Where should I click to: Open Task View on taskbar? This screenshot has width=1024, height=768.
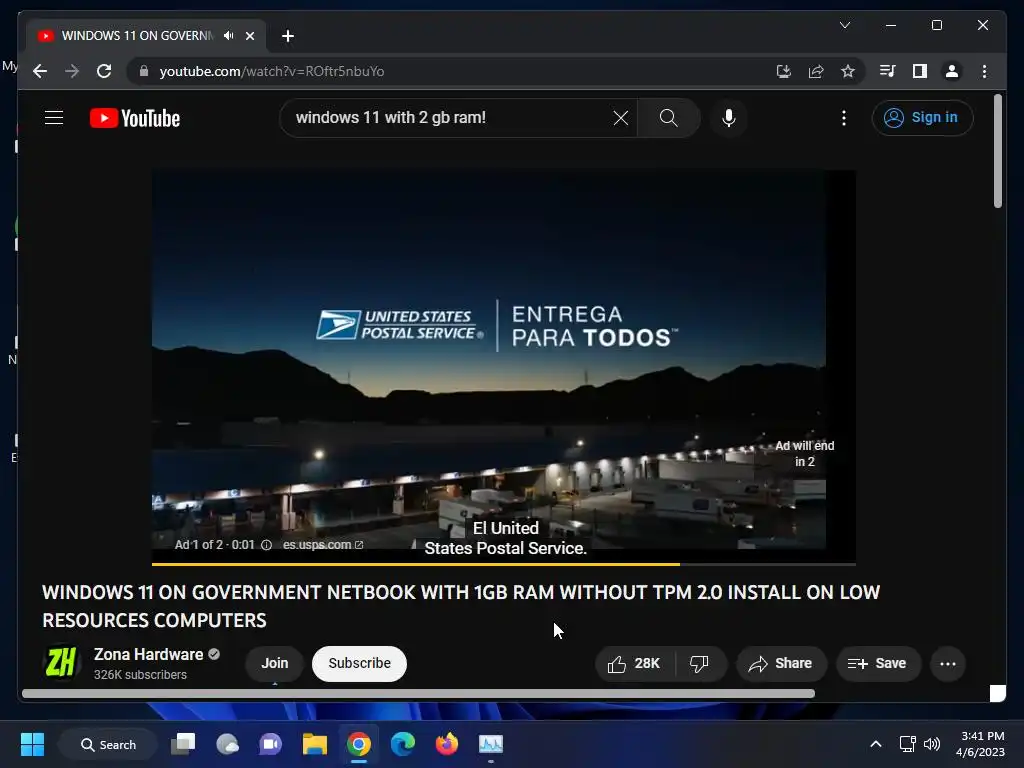[x=184, y=744]
